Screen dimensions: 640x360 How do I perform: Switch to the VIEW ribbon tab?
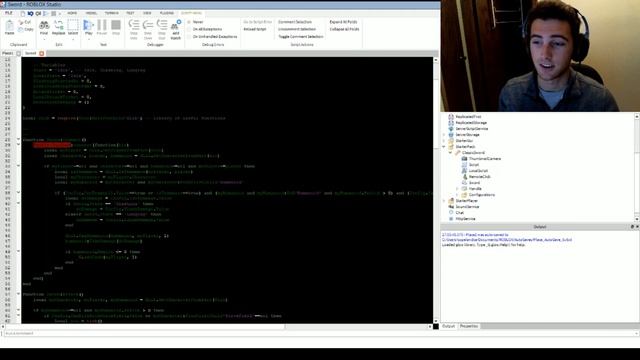[147, 13]
